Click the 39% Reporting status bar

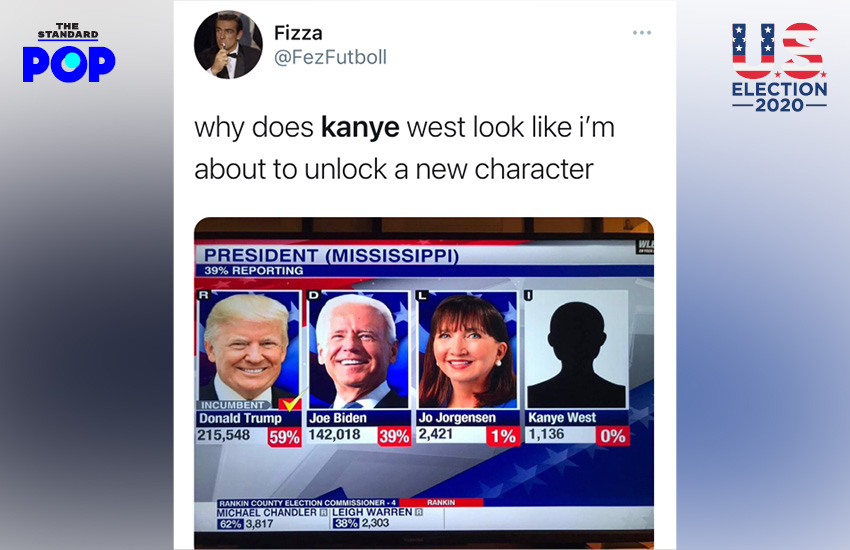[254, 270]
